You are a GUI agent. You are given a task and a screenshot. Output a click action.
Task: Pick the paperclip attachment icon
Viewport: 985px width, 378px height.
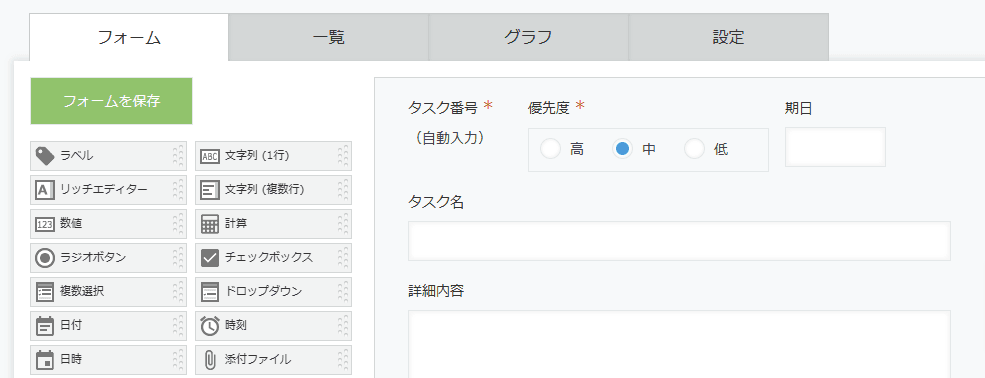(x=210, y=360)
